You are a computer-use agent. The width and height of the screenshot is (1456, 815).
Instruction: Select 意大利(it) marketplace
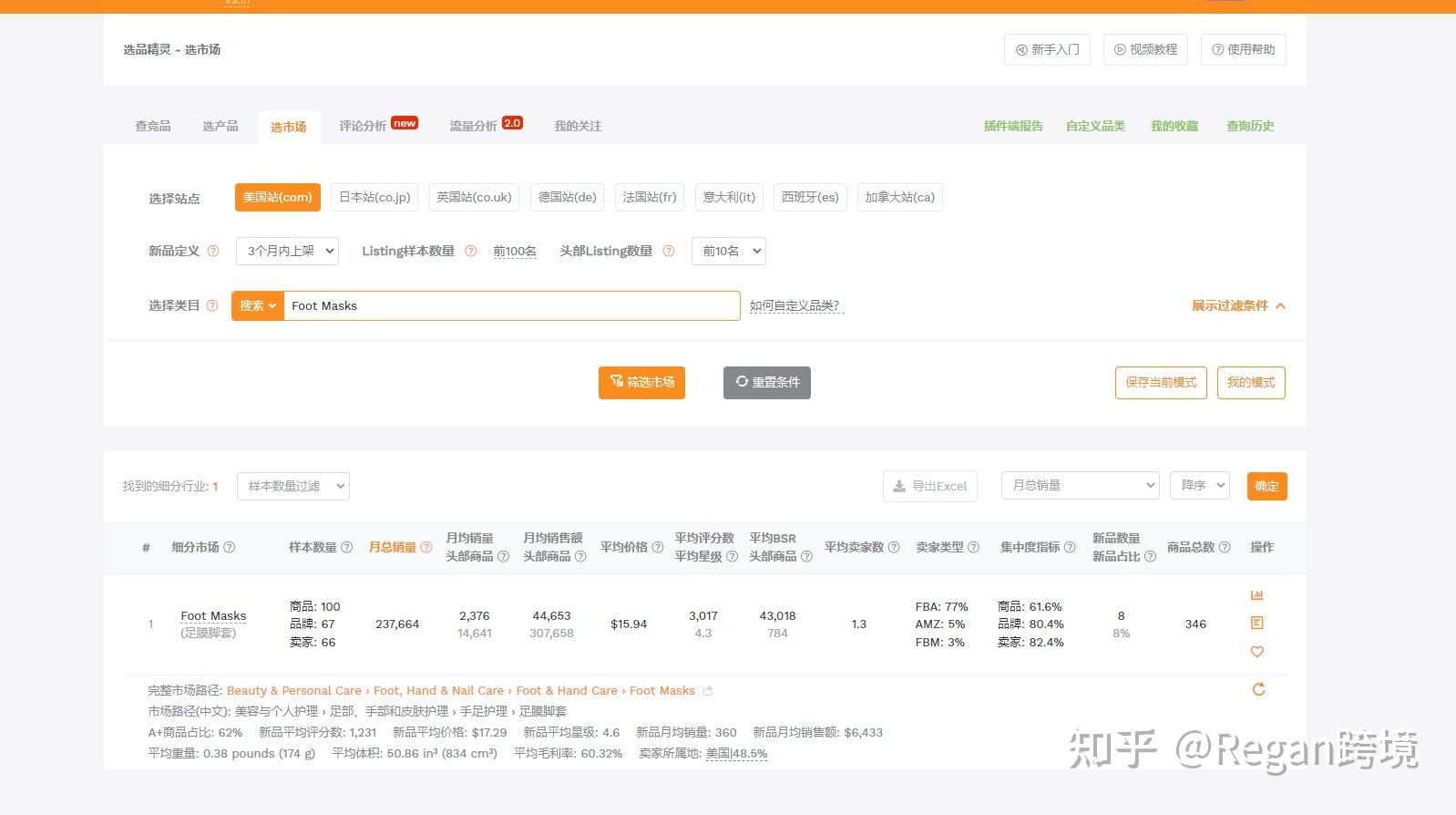(x=729, y=197)
